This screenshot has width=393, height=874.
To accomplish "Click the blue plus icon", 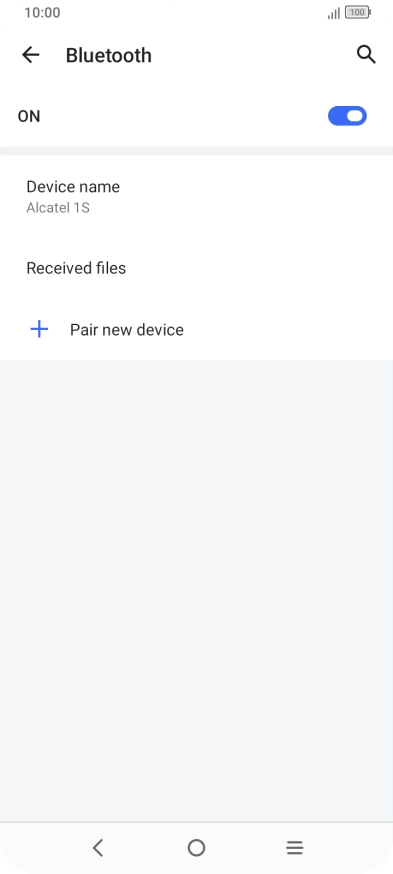I will 39,329.
